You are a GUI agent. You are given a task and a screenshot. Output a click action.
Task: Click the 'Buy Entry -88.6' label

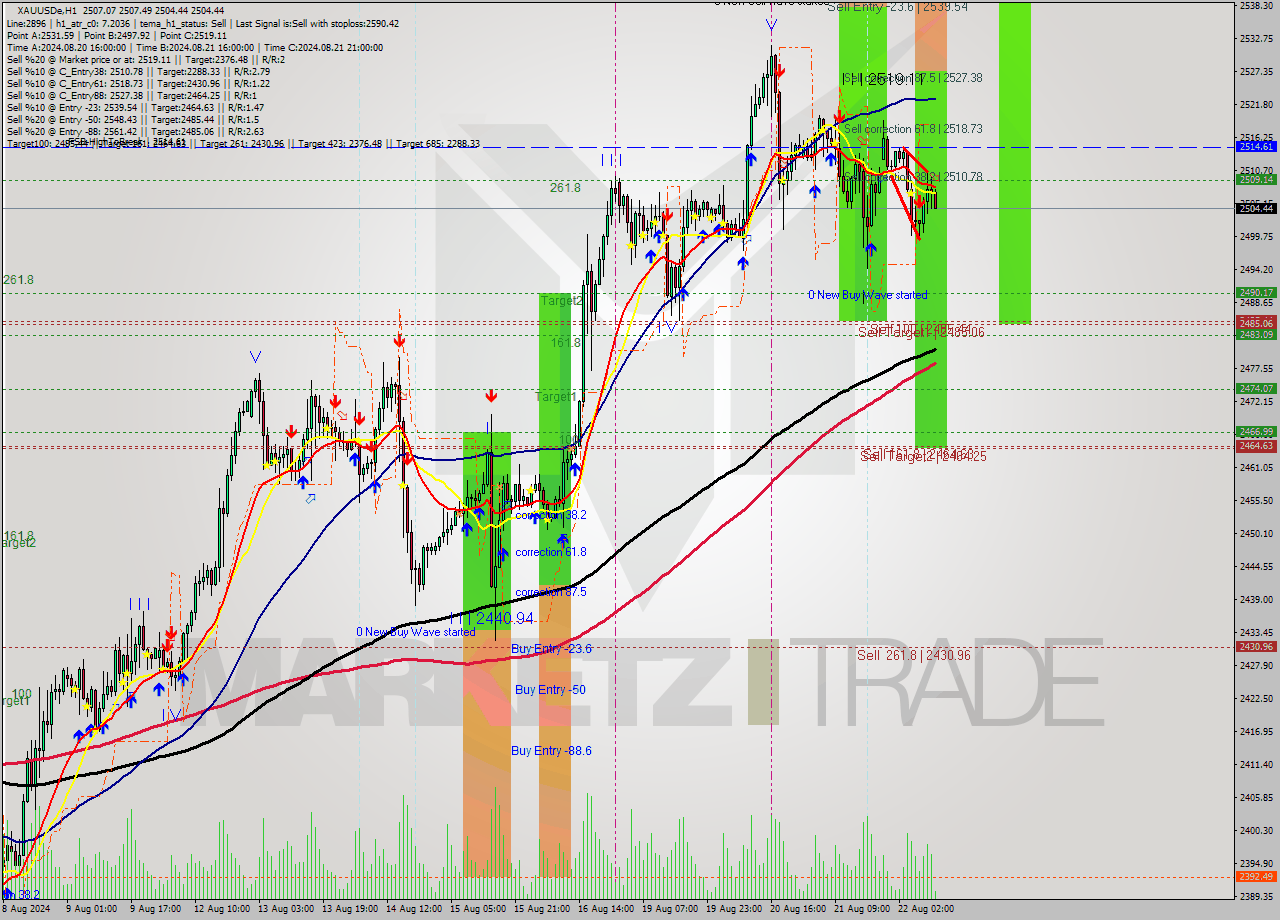(551, 751)
